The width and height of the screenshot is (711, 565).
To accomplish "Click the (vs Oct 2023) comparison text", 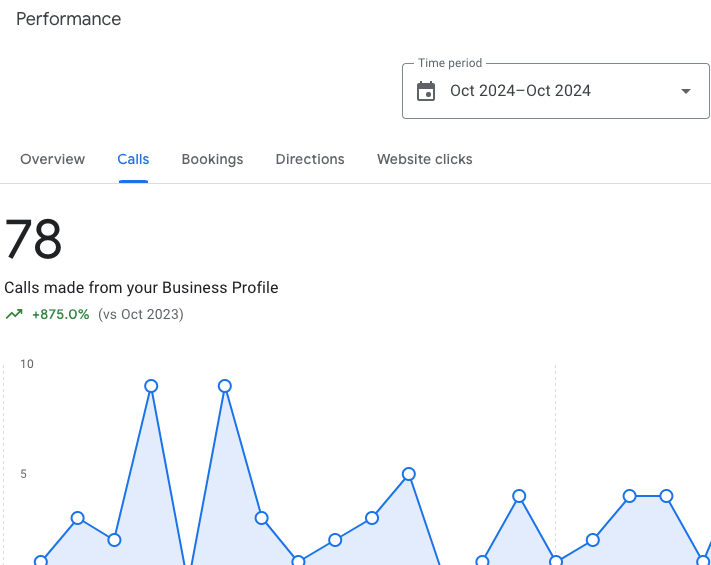I will click(140, 314).
